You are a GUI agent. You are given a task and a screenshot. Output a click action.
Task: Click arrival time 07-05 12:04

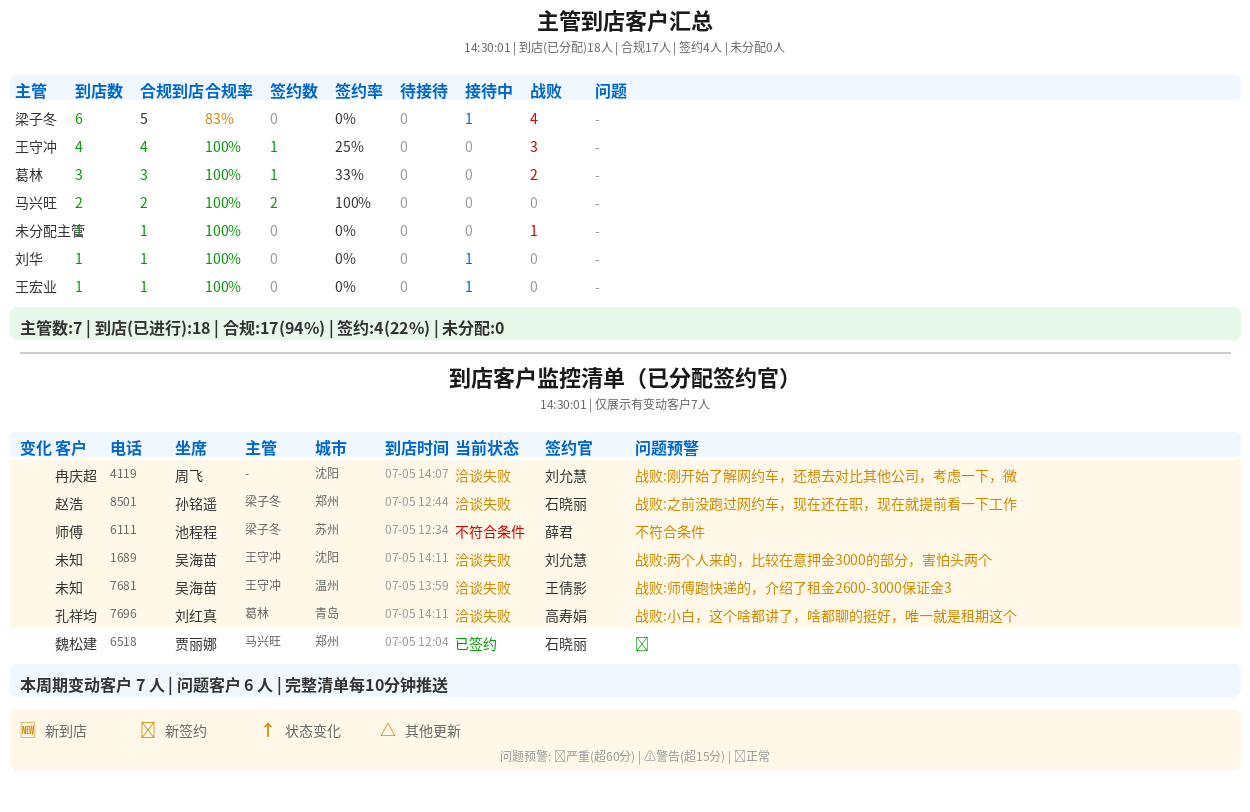(x=417, y=641)
